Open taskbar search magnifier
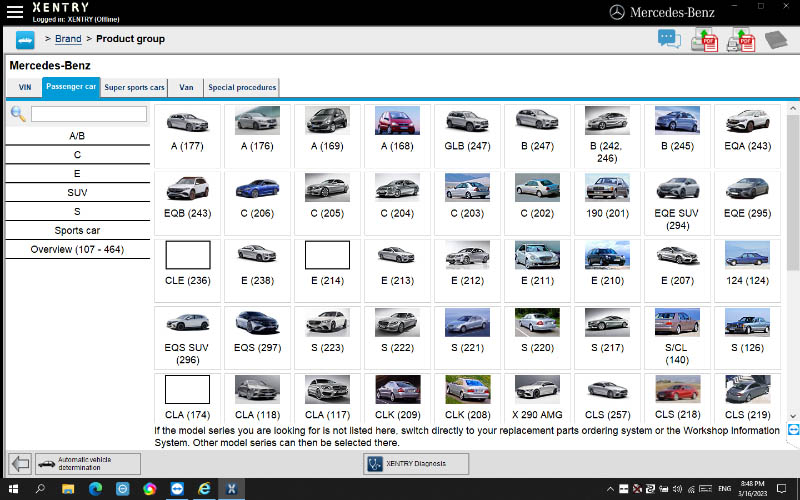 tap(40, 489)
